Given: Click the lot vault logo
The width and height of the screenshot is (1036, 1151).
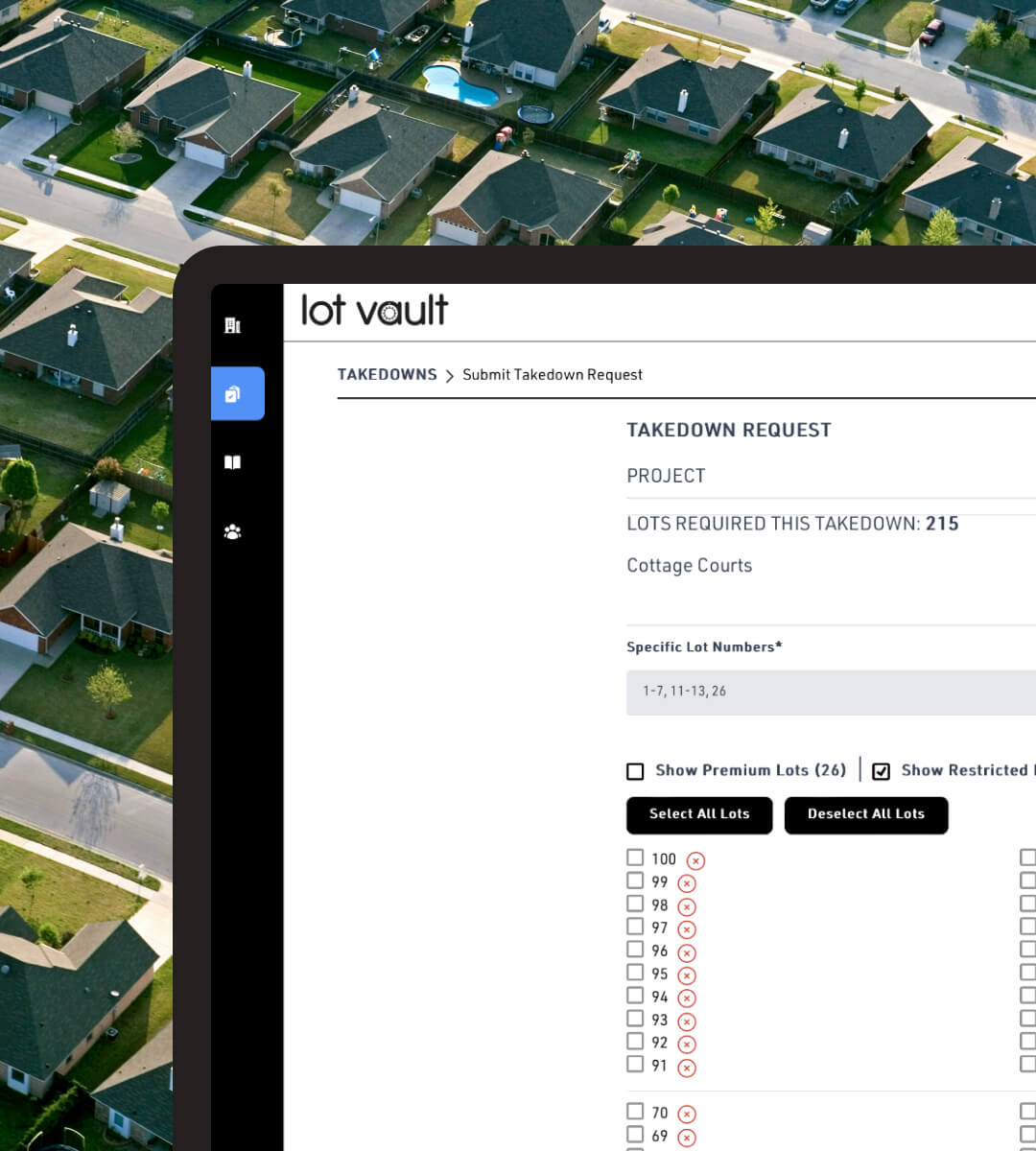Looking at the screenshot, I should [374, 310].
